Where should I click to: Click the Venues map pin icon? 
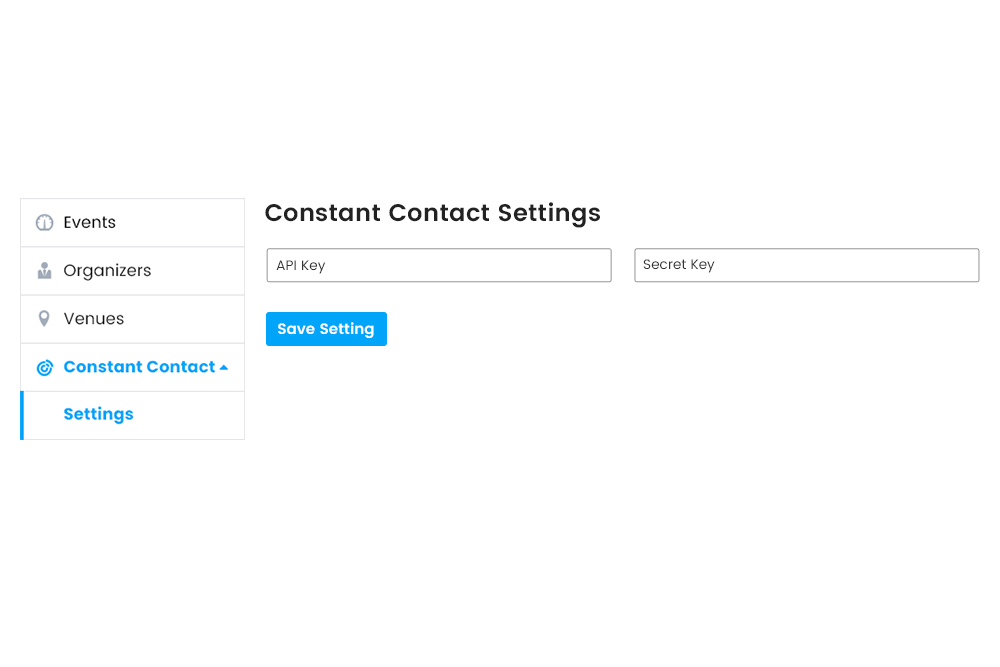44,318
